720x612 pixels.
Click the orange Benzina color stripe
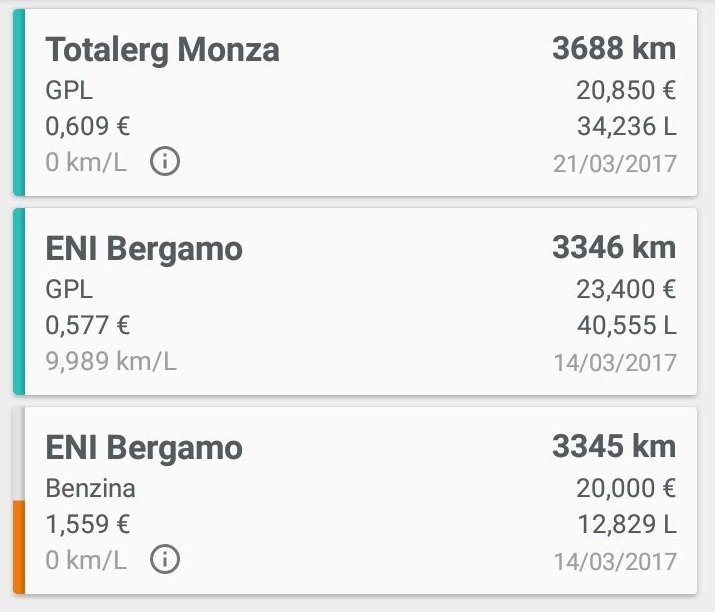tap(19, 547)
